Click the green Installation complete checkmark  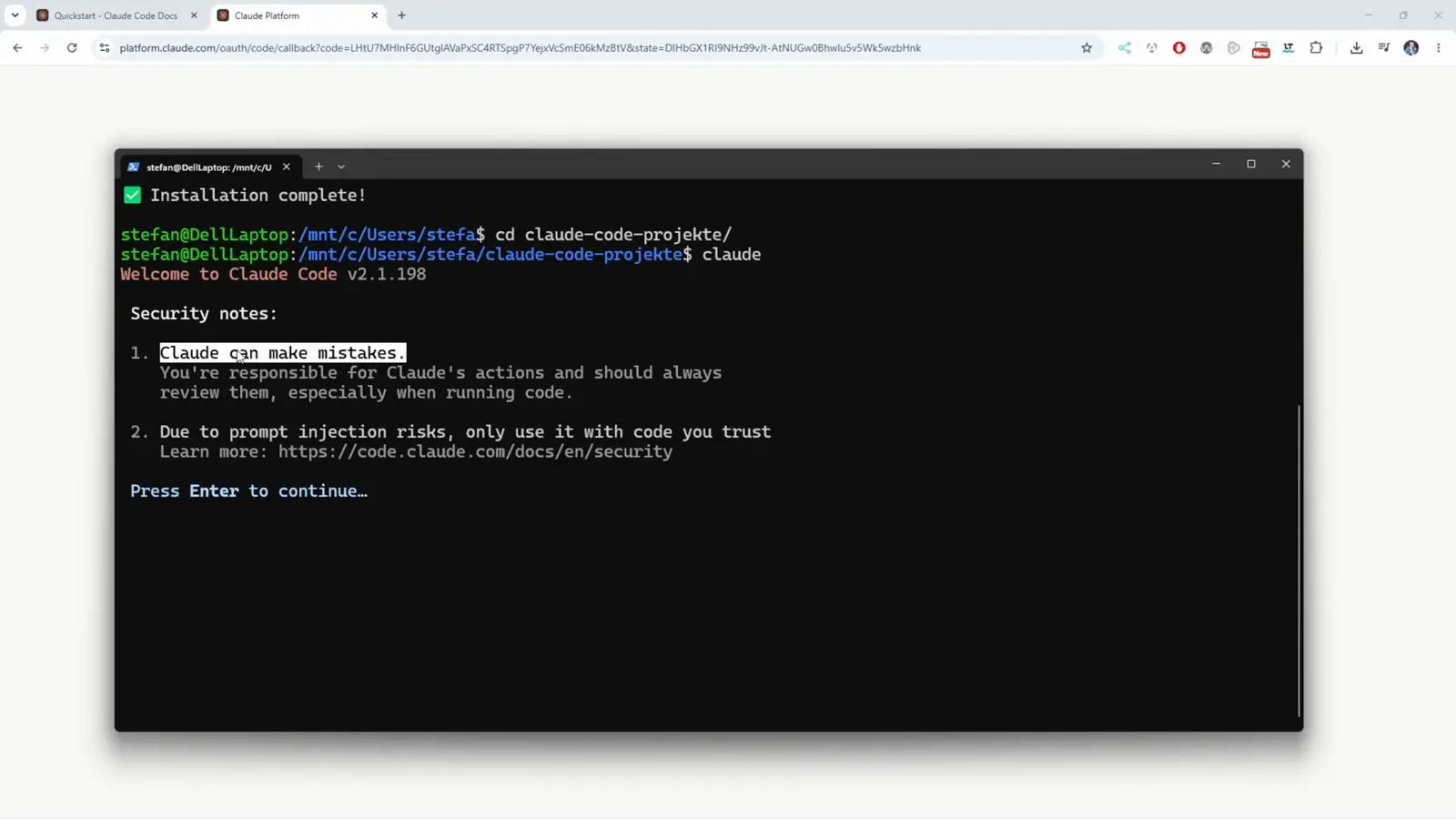[x=133, y=195]
